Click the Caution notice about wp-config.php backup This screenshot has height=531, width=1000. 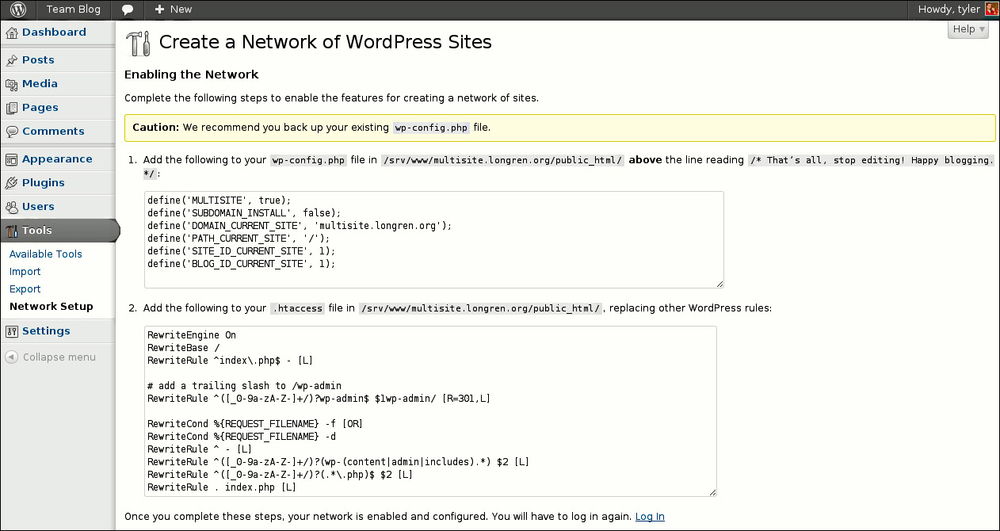560,127
